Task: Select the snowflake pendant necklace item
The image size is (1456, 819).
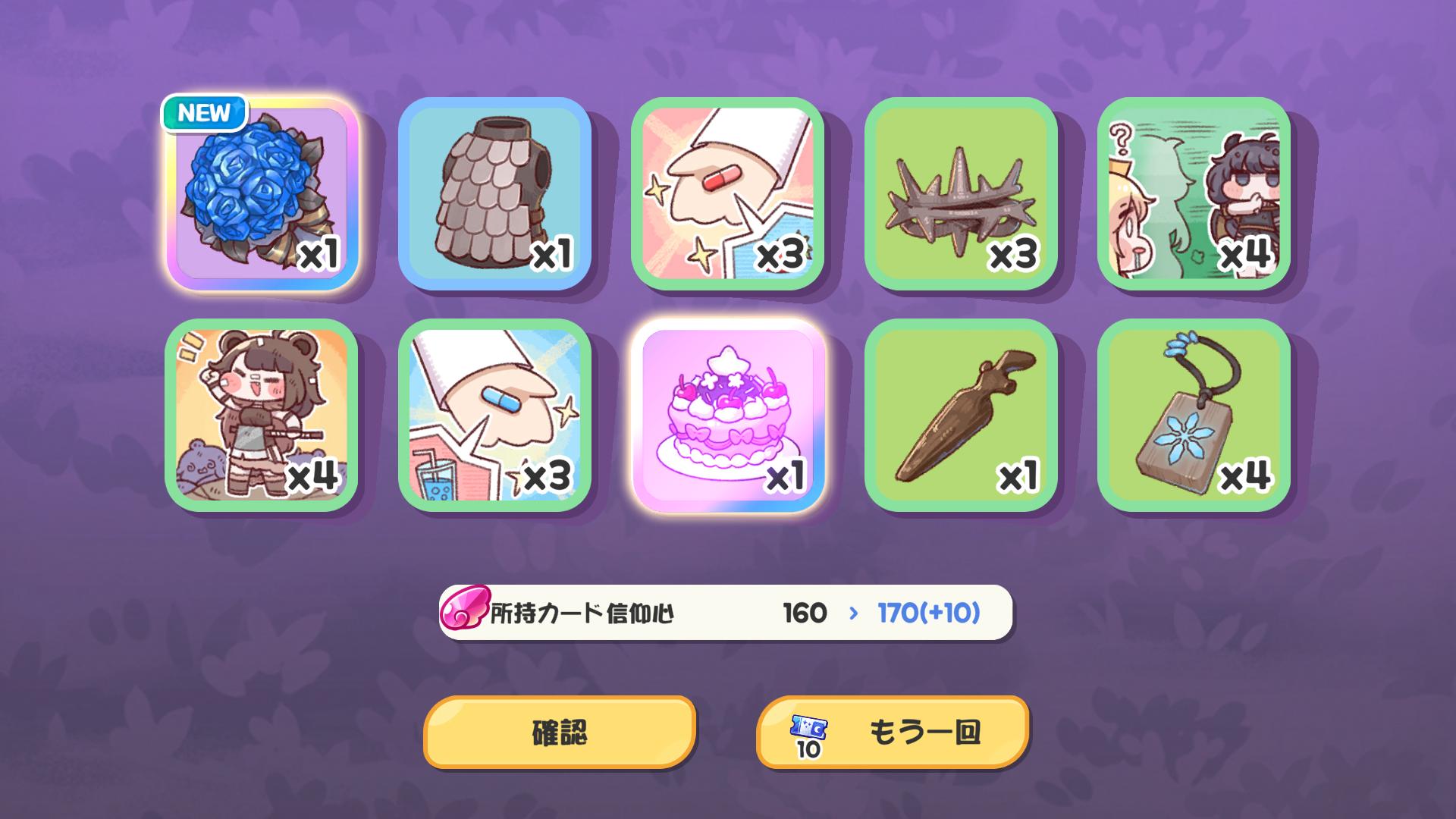Action: pyautogui.click(x=1194, y=416)
